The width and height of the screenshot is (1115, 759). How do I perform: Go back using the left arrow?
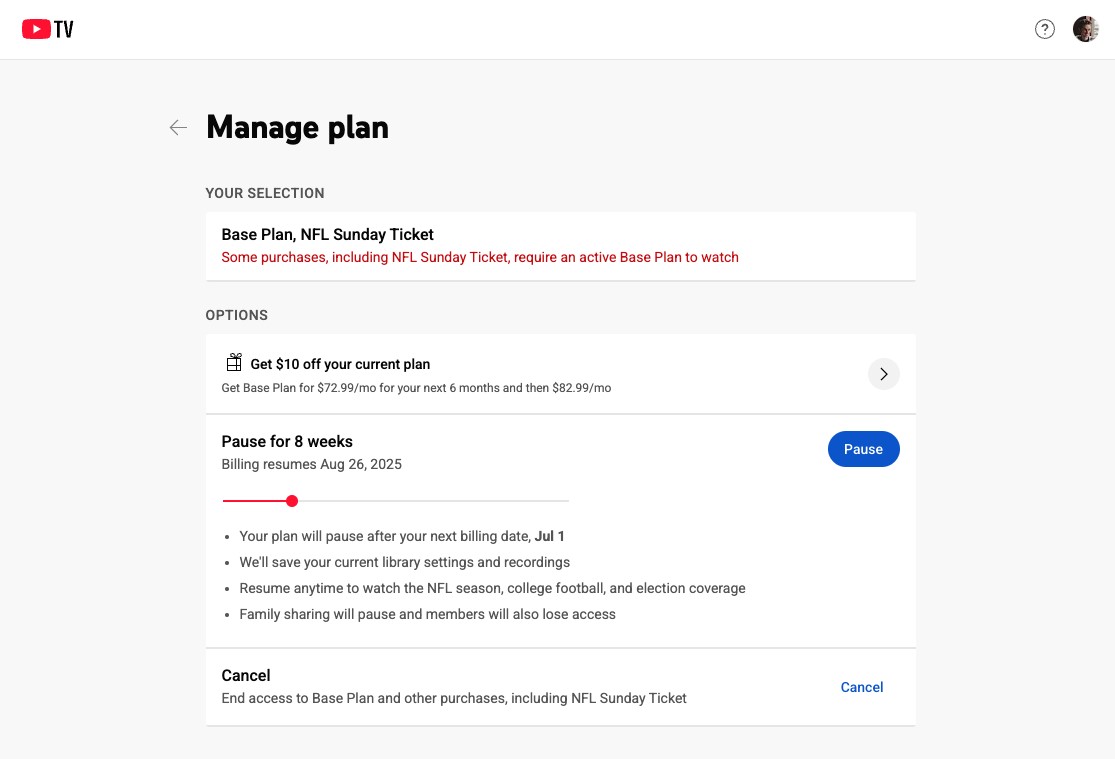178,127
